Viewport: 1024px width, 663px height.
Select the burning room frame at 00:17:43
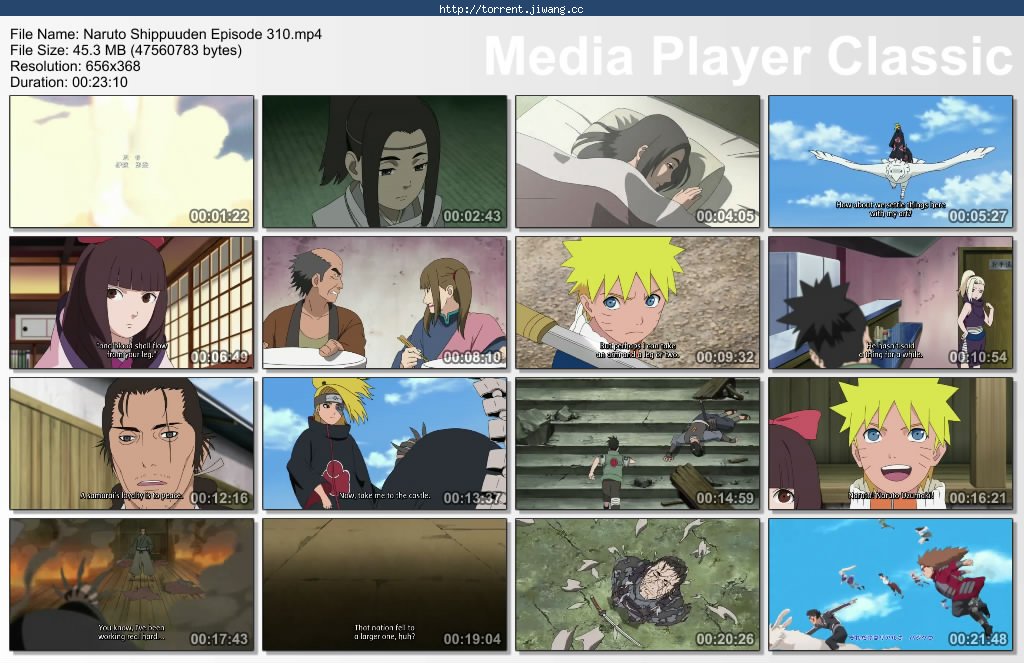tap(132, 585)
